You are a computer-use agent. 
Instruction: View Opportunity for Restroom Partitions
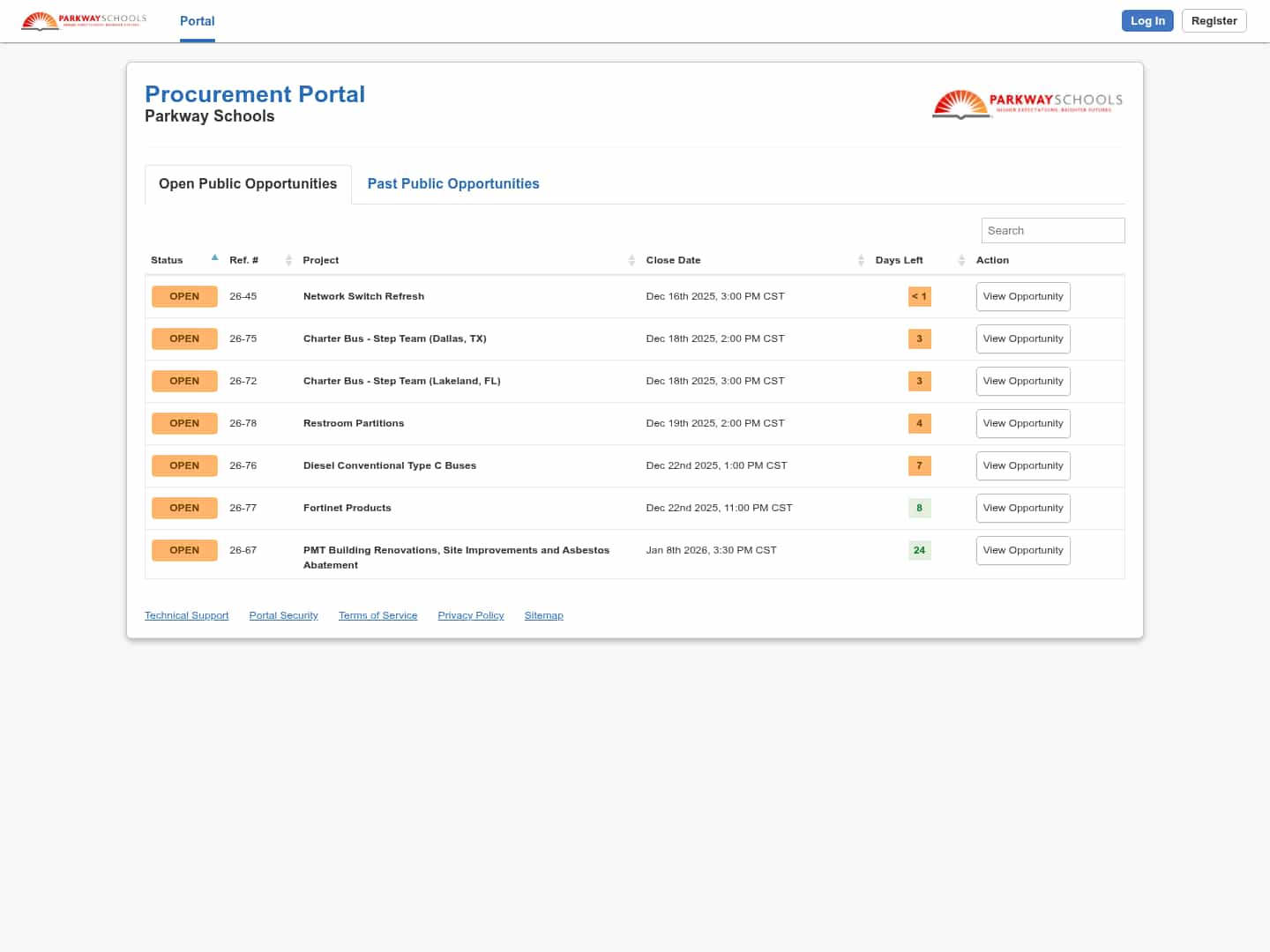(x=1023, y=423)
